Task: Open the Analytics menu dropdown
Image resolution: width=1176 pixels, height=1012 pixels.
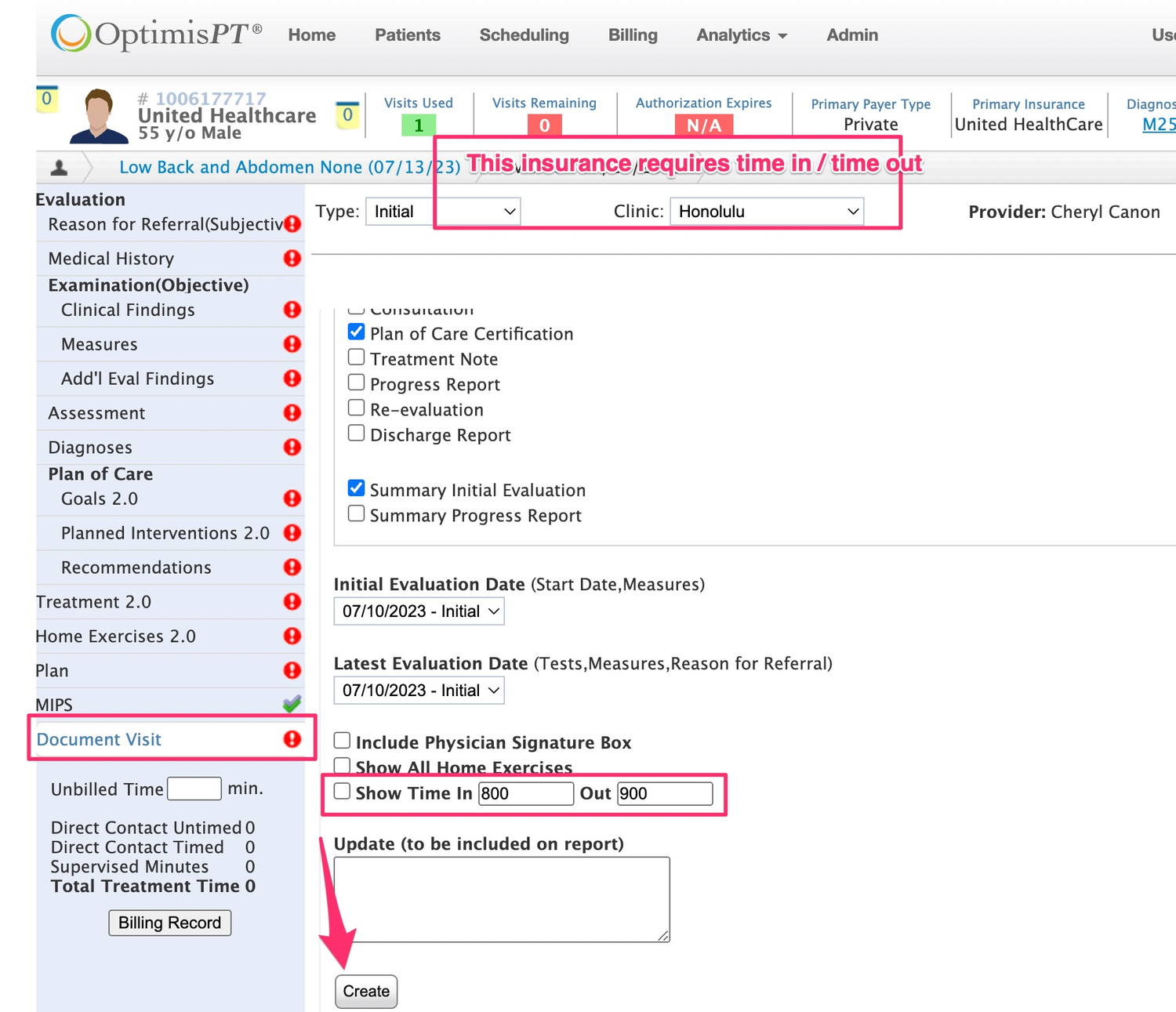Action: click(741, 35)
